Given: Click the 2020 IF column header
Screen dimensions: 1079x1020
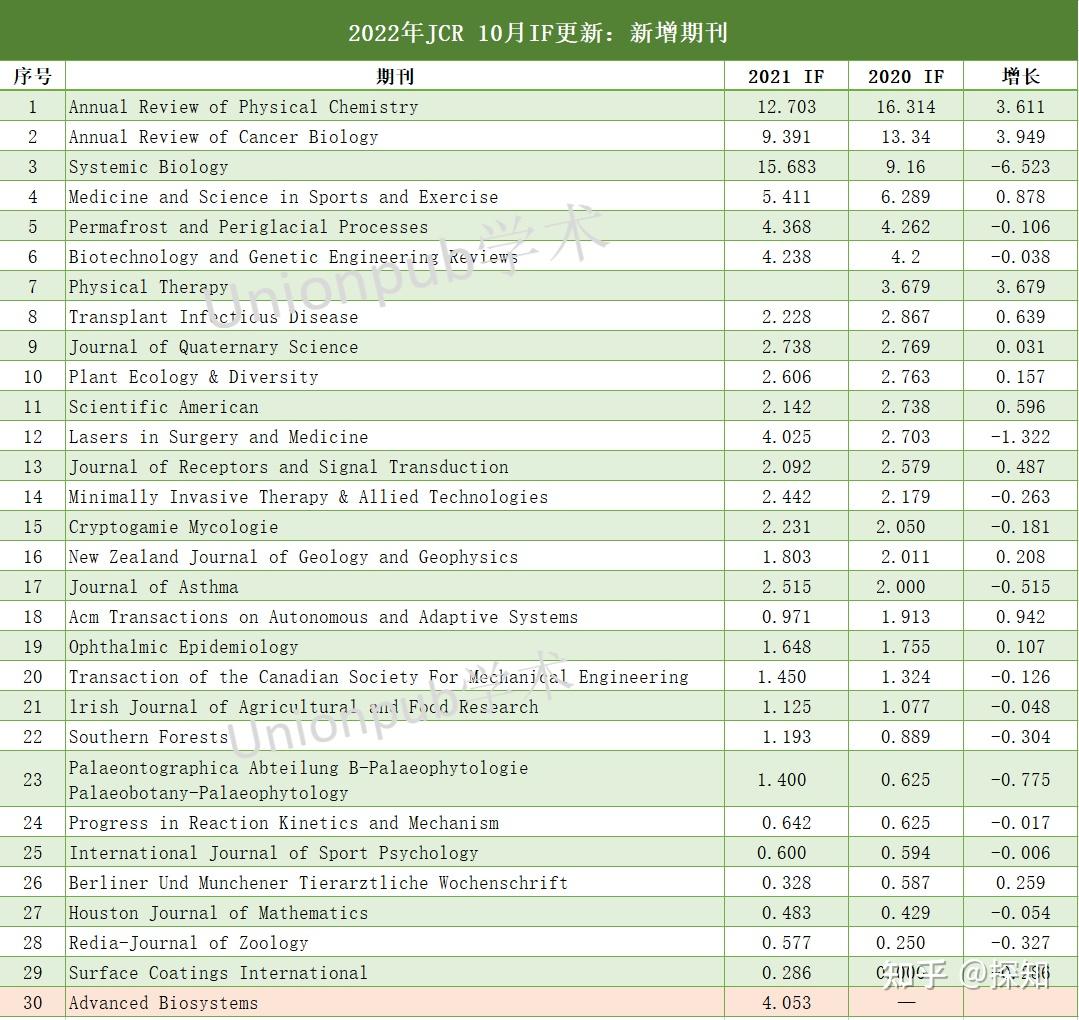Looking at the screenshot, I should coord(904,76).
